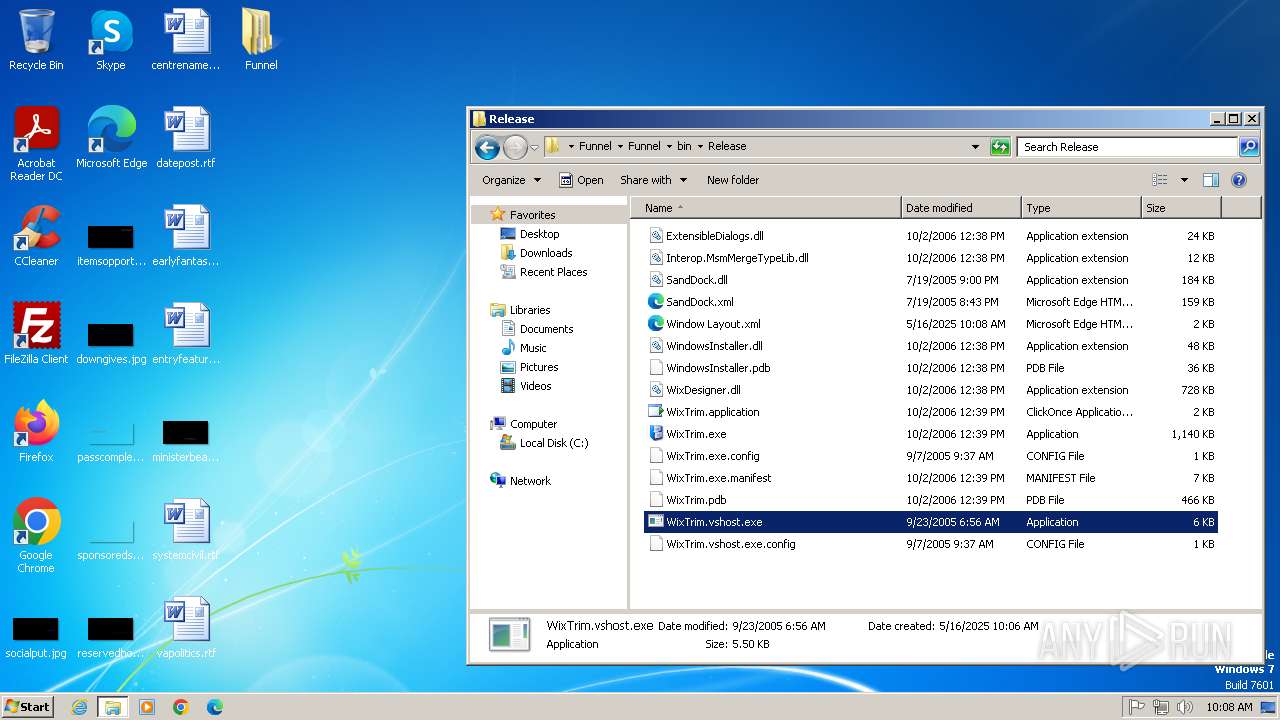
Task: Select the WindowsInstaller.pdb file
Action: [718, 368]
